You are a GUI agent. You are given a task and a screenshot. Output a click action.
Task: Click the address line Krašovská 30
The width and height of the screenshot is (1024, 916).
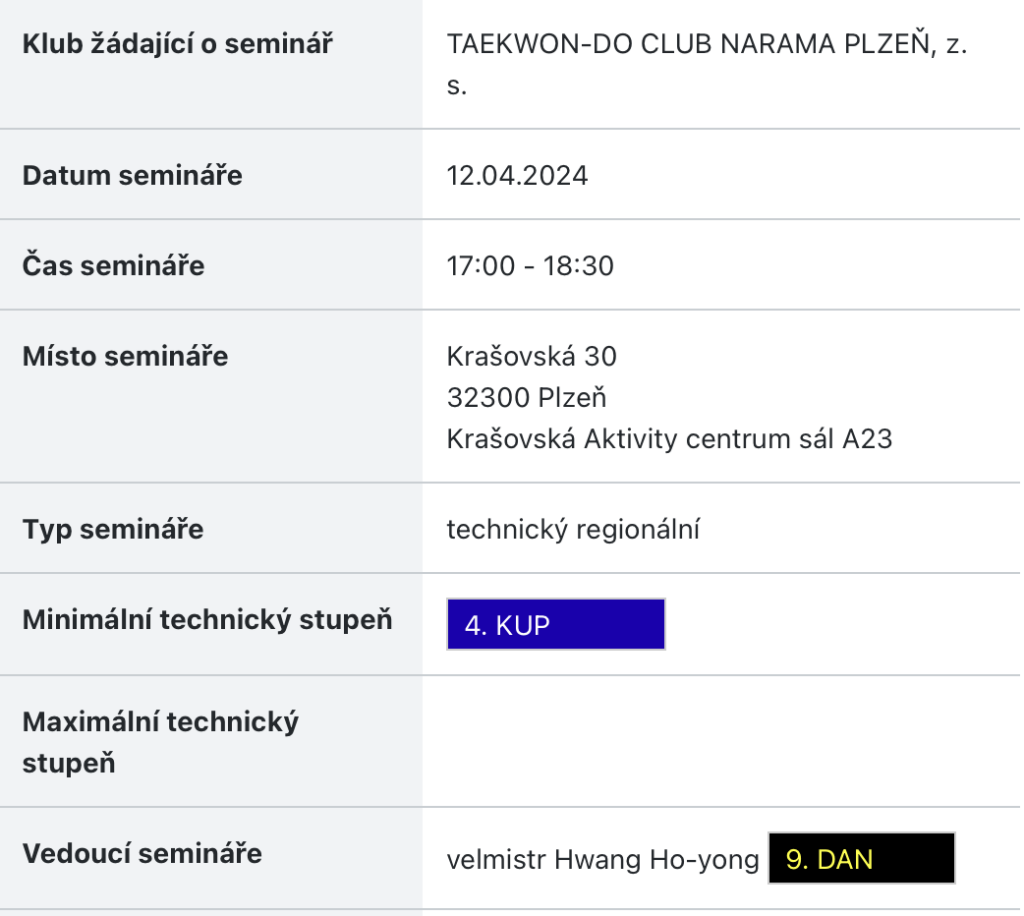(532, 356)
